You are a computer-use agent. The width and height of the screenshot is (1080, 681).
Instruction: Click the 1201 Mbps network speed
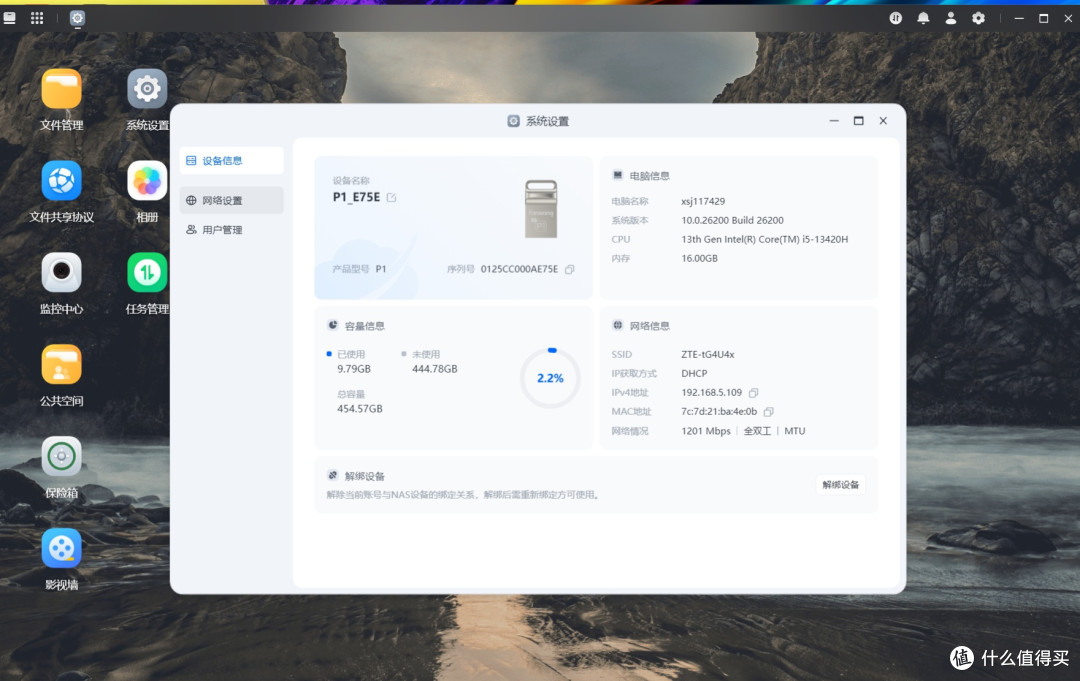point(706,431)
